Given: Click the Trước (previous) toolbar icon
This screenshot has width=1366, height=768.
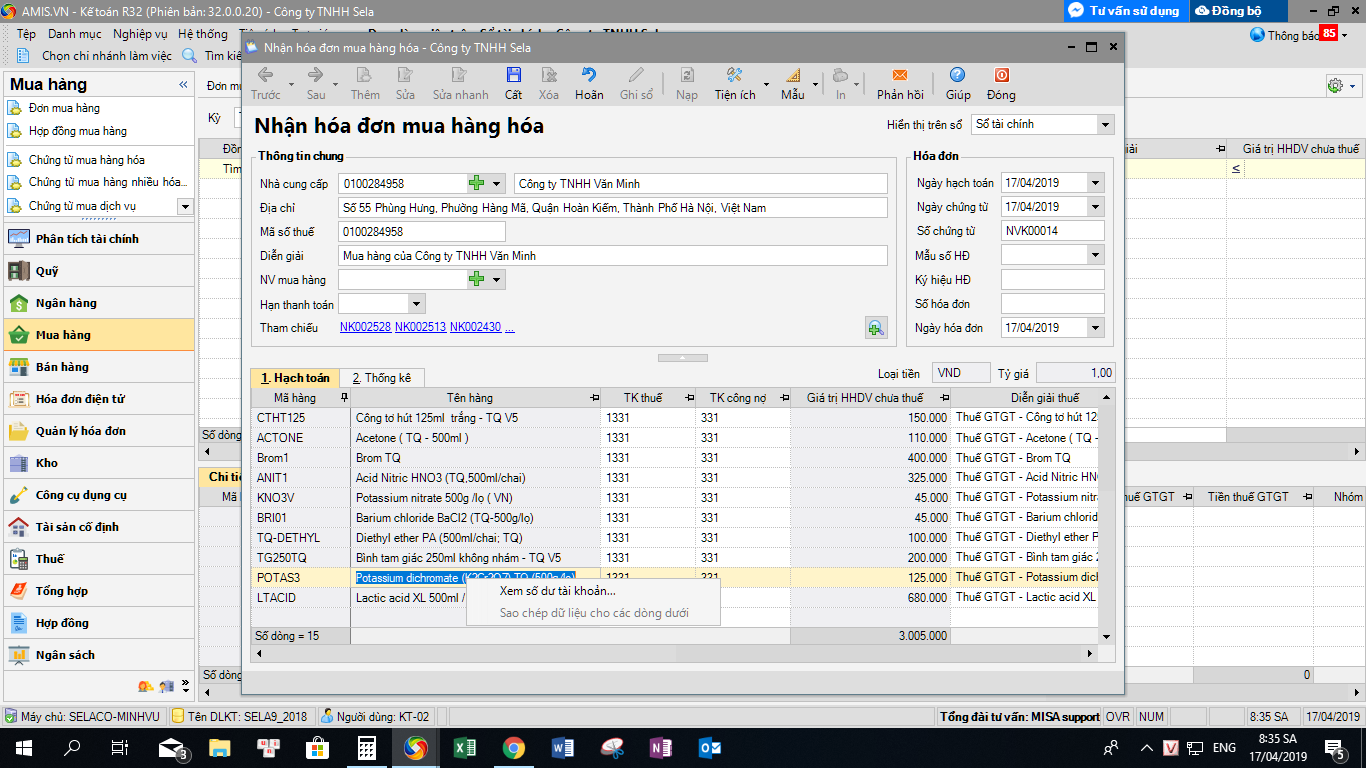Looking at the screenshot, I should (x=265, y=75).
